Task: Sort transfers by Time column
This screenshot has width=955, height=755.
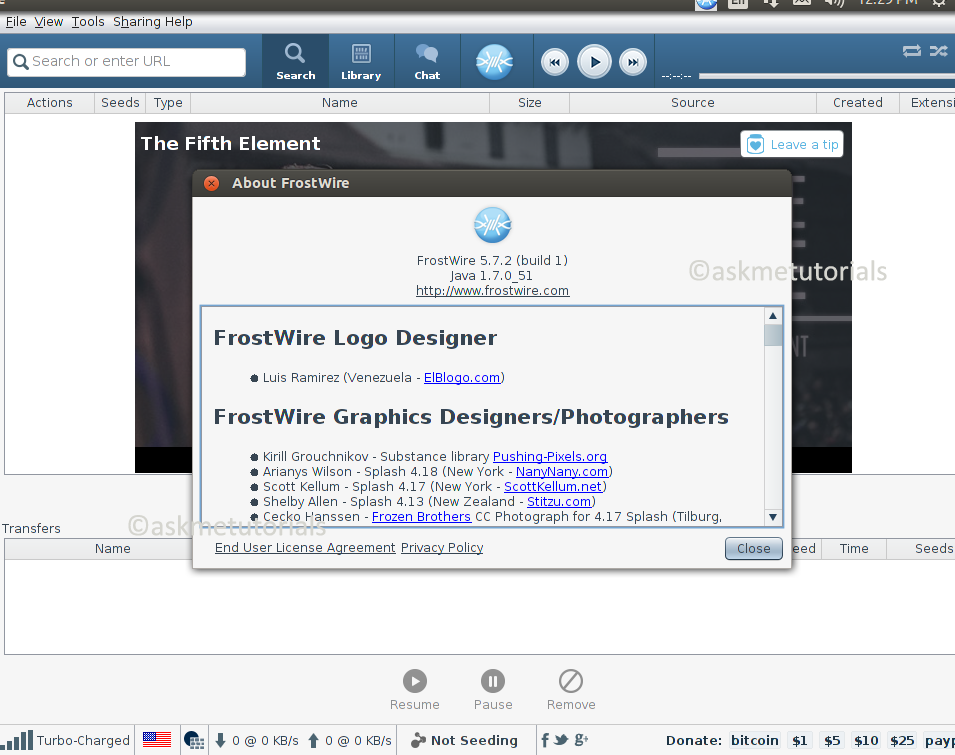Action: point(854,549)
